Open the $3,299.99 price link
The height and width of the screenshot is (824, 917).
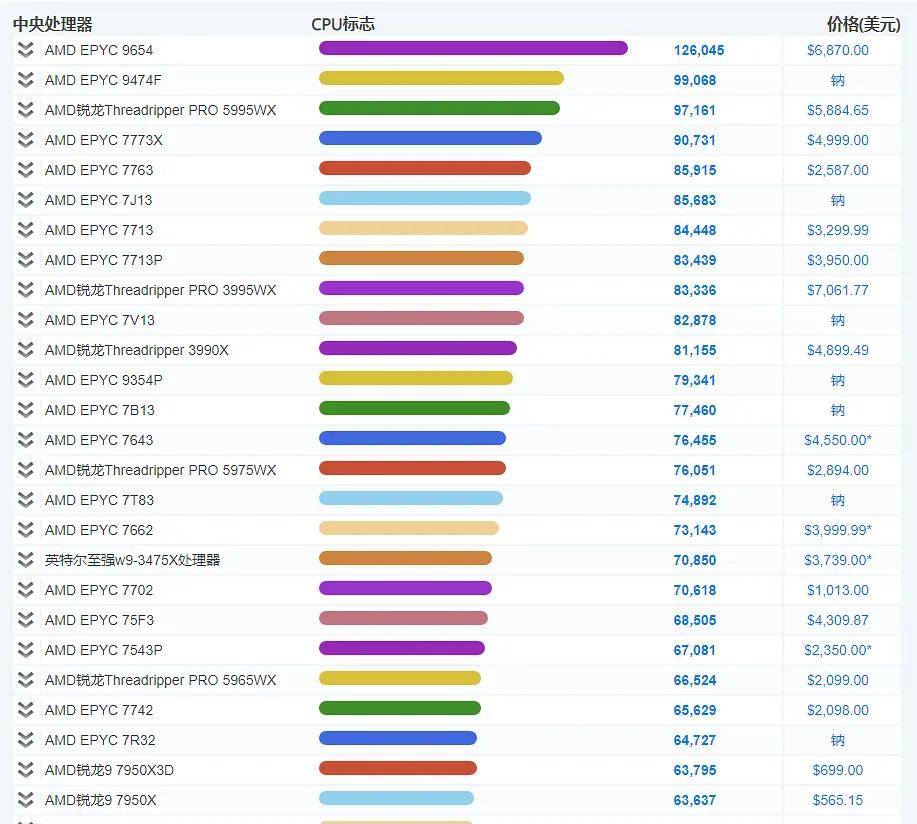tap(837, 230)
